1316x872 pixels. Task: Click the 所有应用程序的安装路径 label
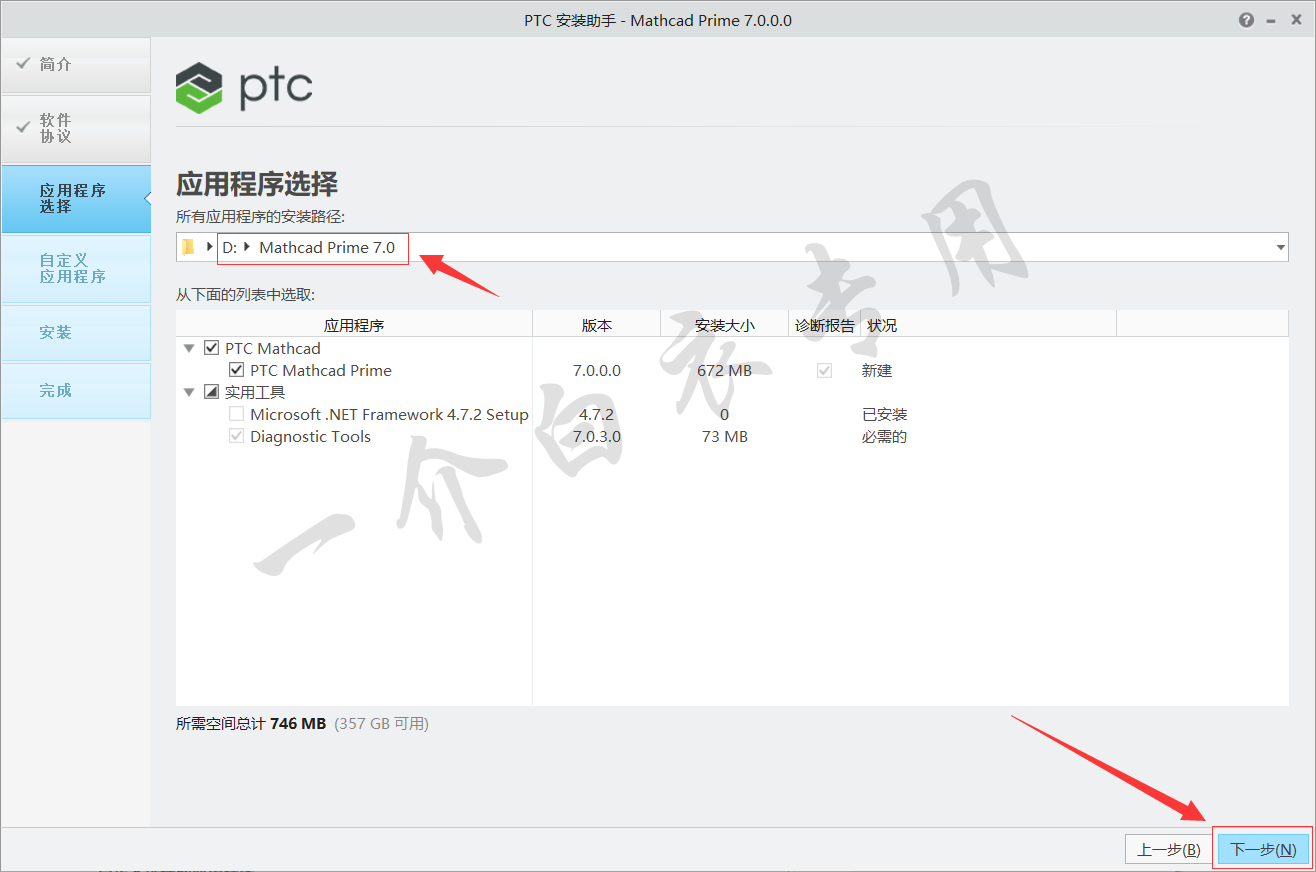point(260,217)
